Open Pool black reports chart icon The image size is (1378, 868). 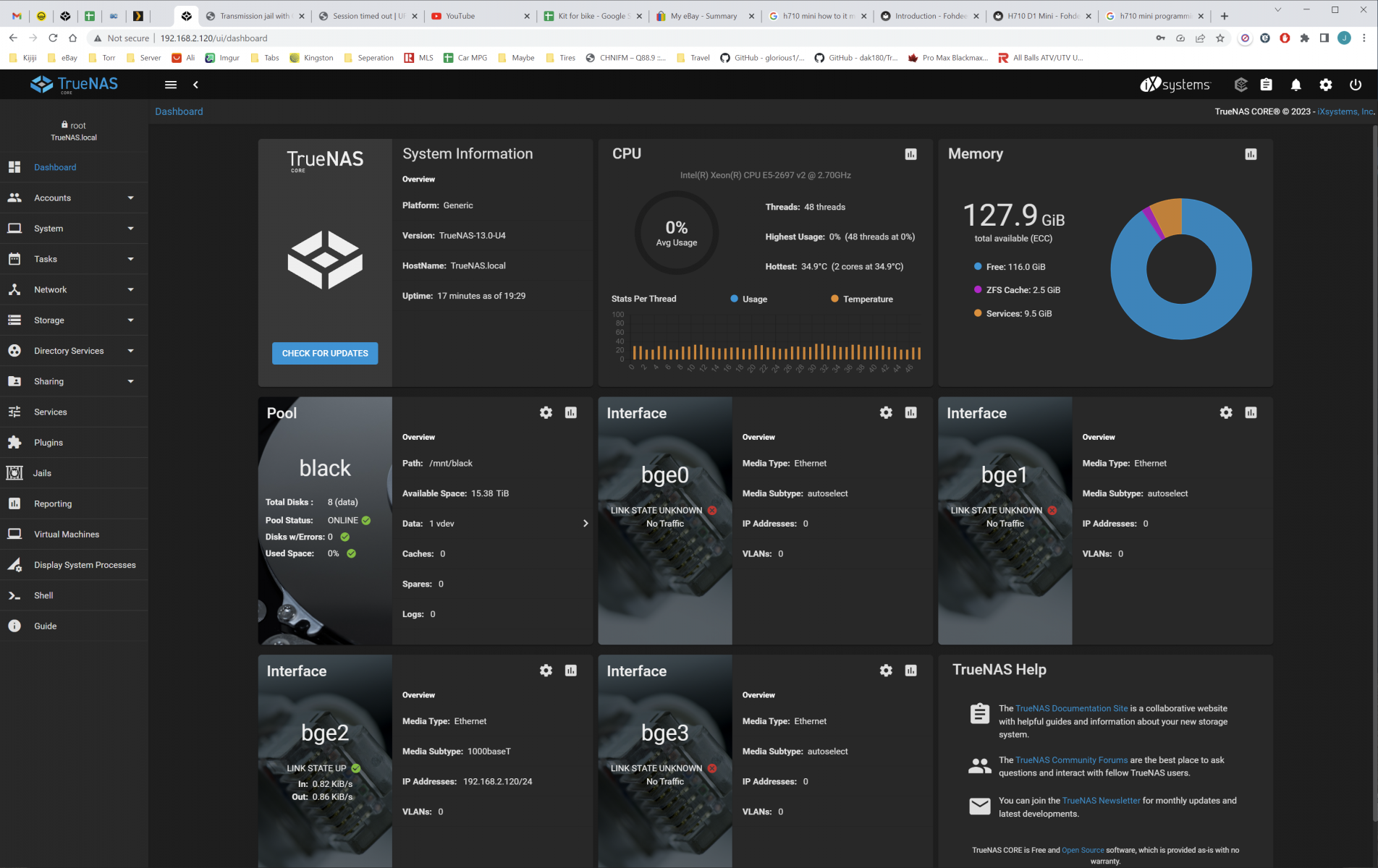(x=571, y=412)
